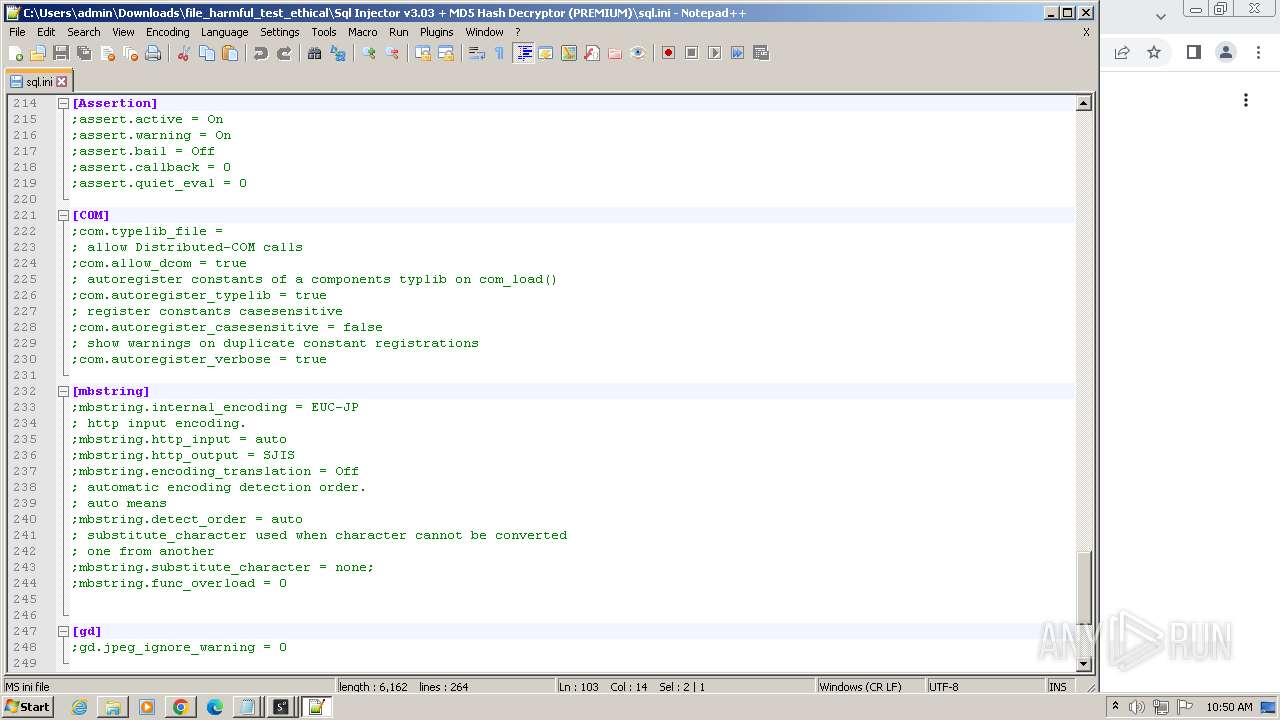Open the Replace toolbar icon
The image size is (1280, 720).
click(338, 53)
